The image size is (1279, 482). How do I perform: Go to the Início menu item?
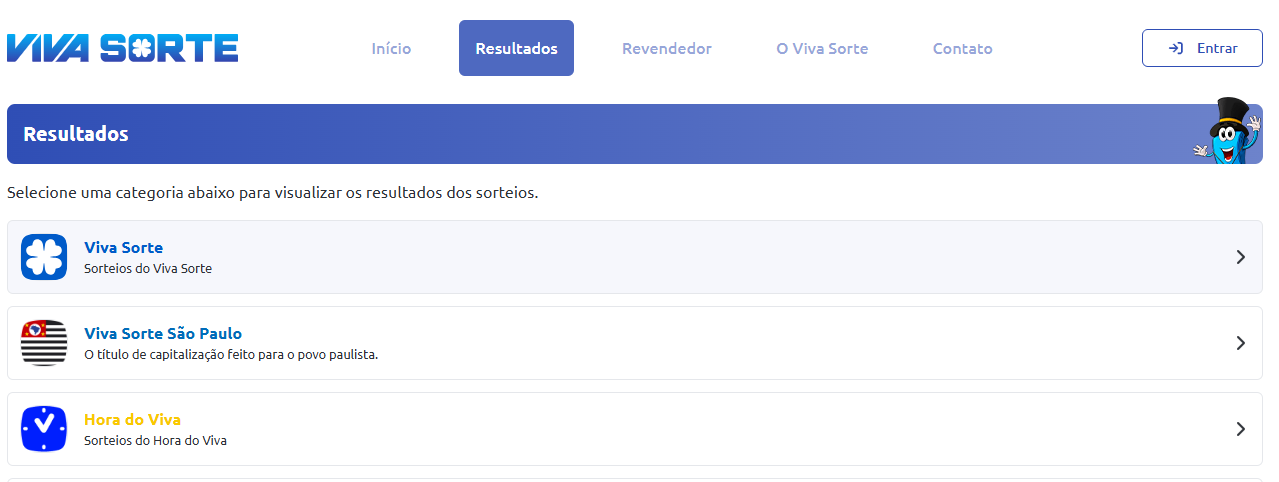pos(391,48)
